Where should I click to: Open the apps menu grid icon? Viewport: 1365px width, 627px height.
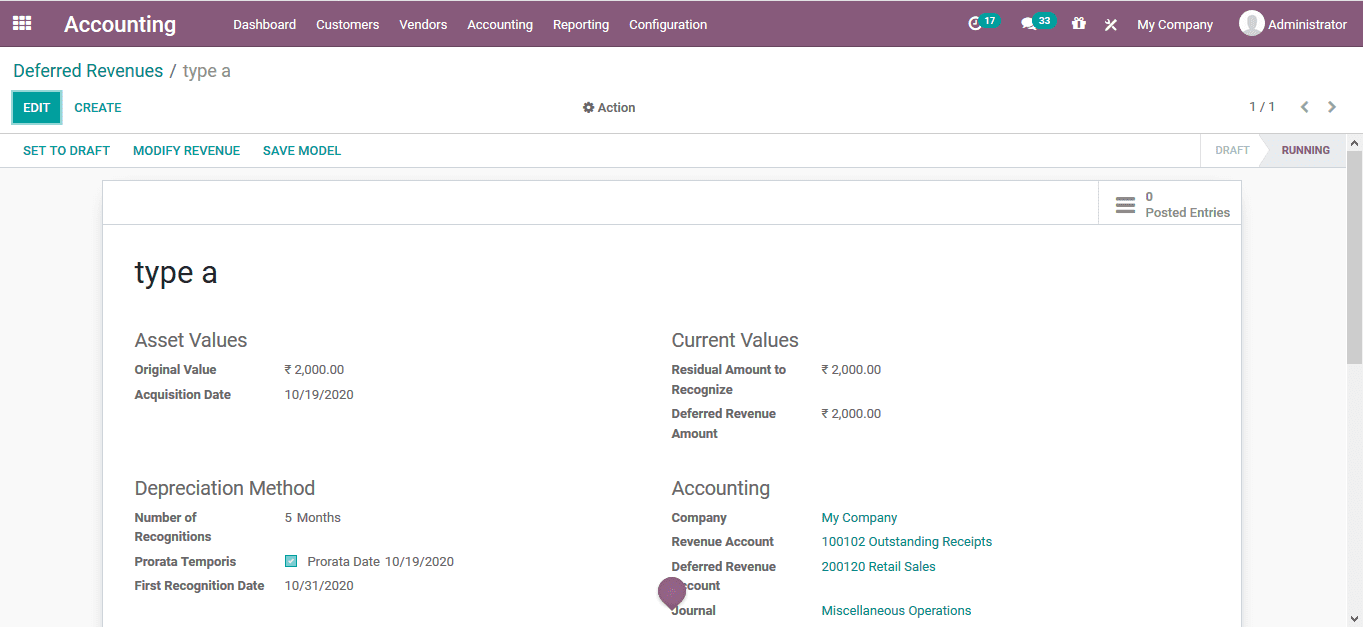21,23
